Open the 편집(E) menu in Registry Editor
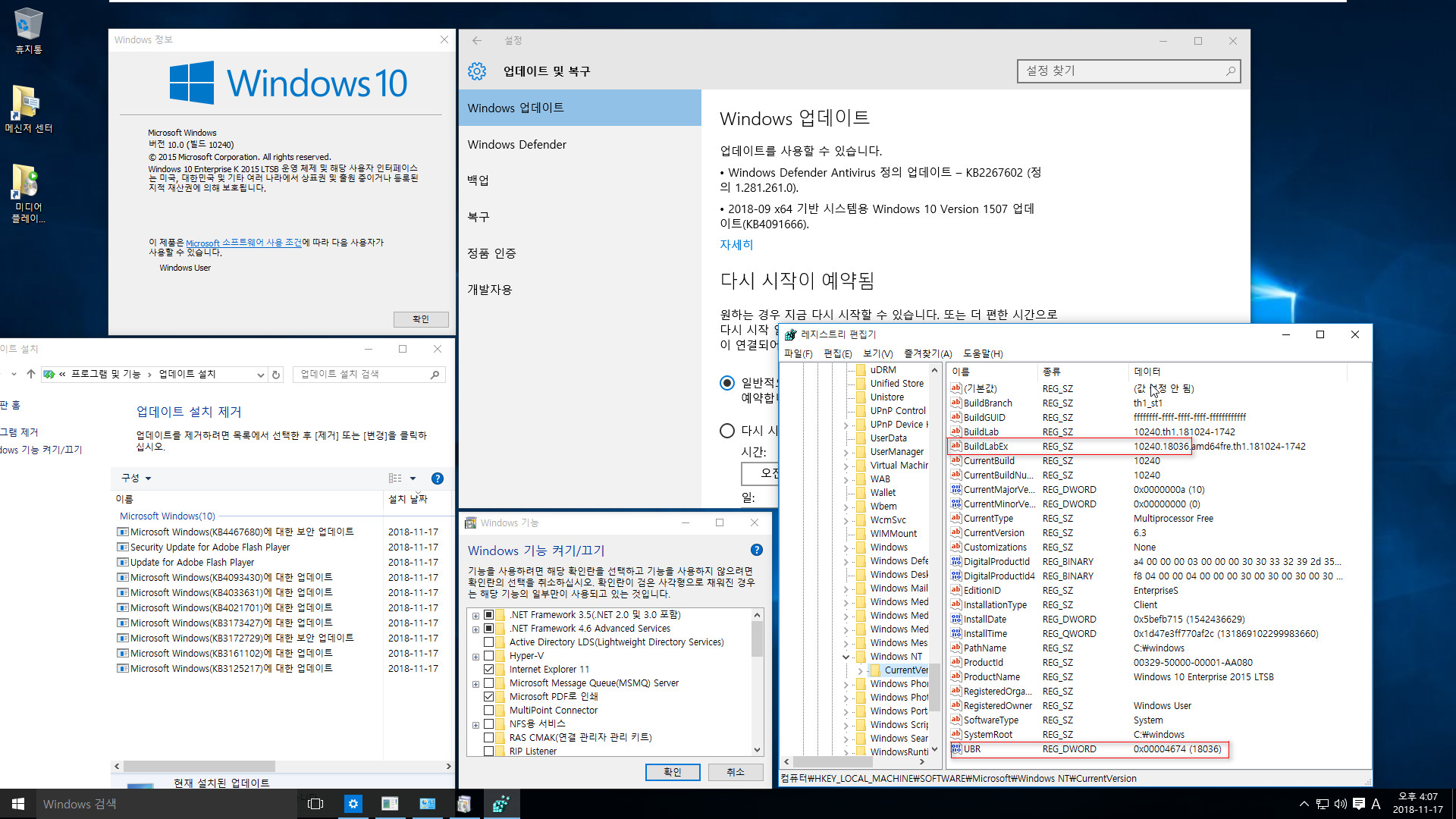1456x819 pixels. point(837,354)
